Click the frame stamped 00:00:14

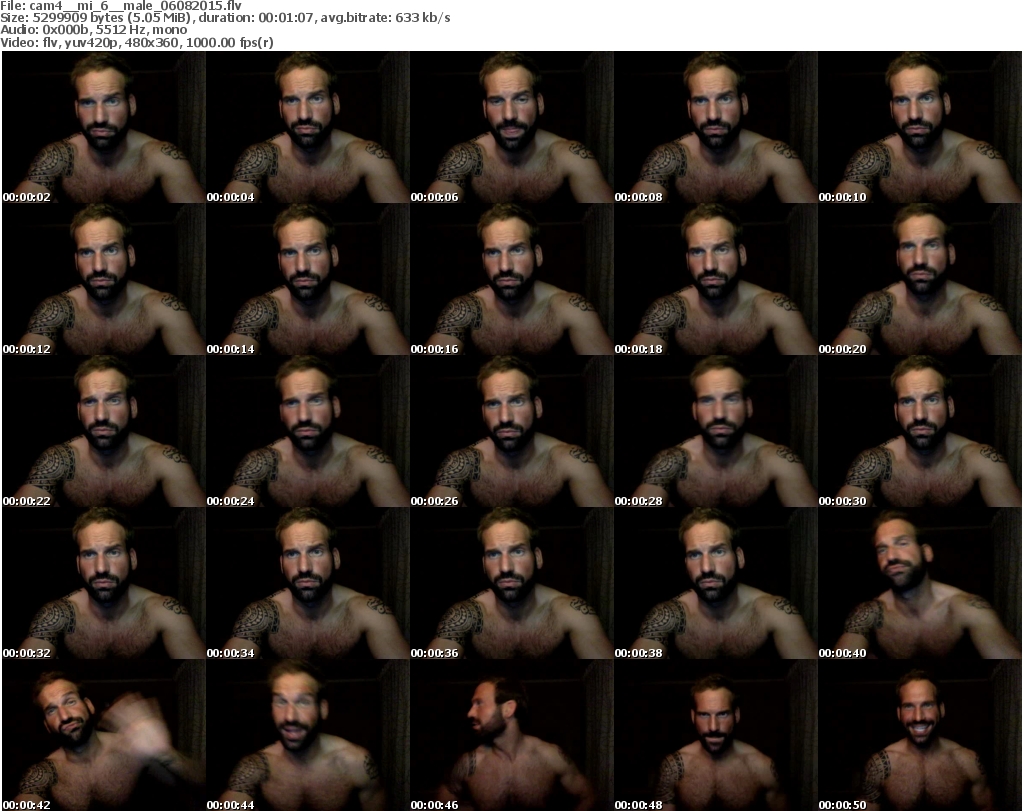pyautogui.click(x=308, y=279)
